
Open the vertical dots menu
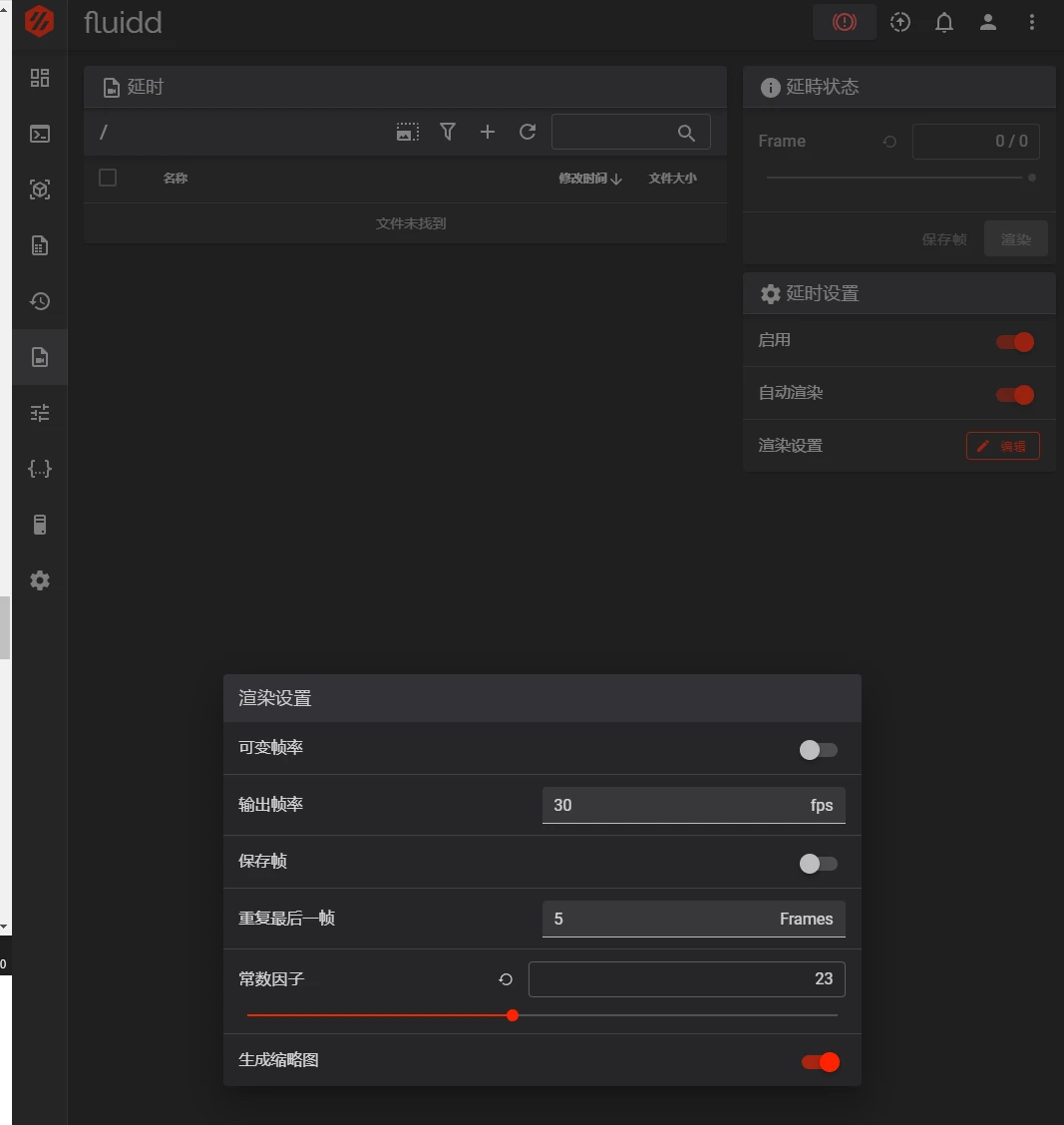point(1032,22)
